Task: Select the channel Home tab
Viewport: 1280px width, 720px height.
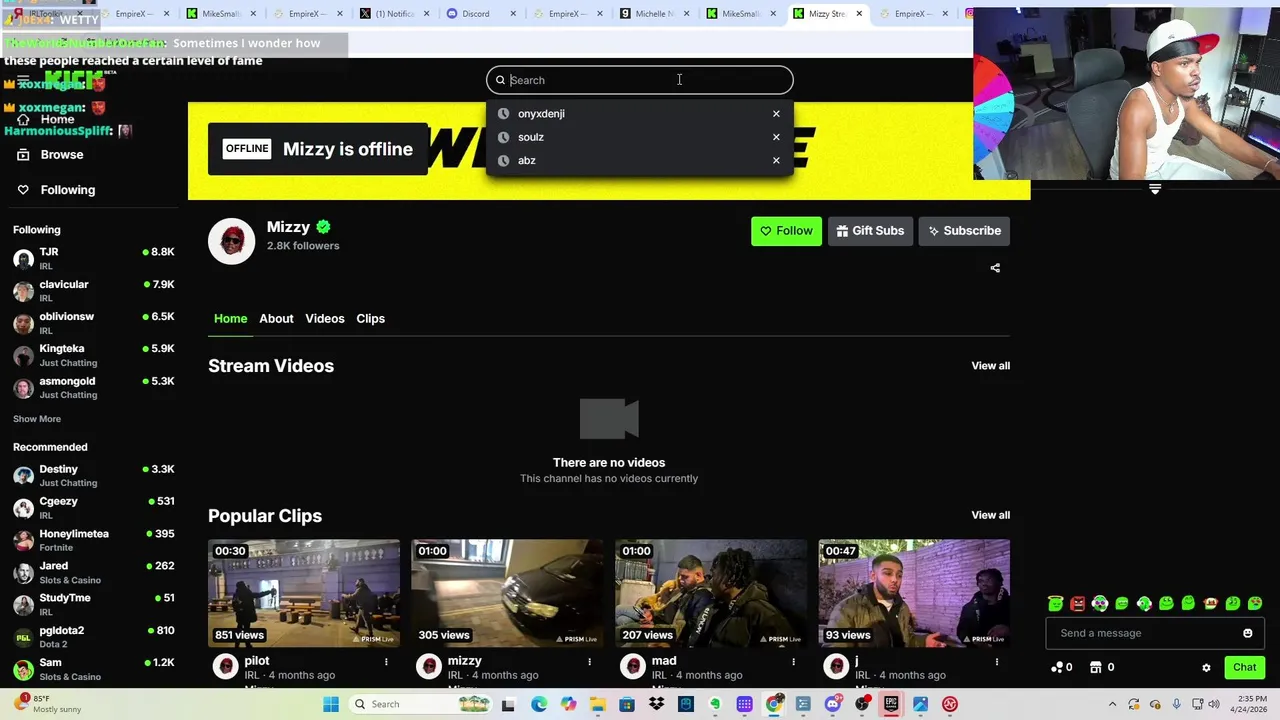Action: pos(230,318)
